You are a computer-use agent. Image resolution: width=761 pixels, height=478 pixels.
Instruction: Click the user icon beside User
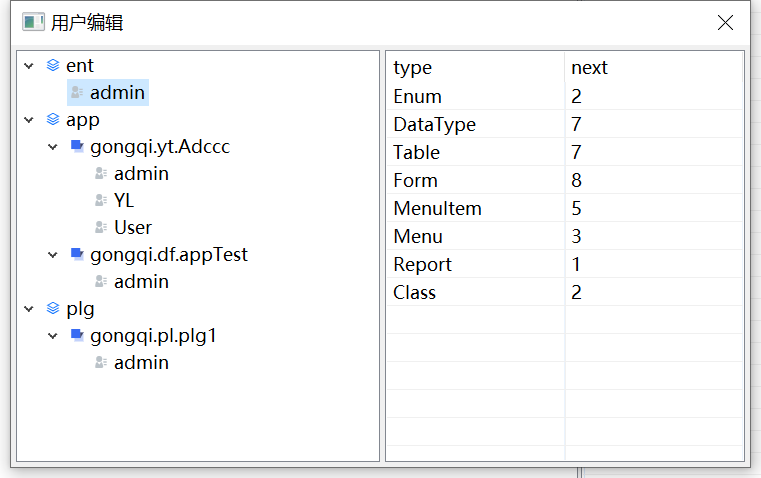tap(101, 228)
